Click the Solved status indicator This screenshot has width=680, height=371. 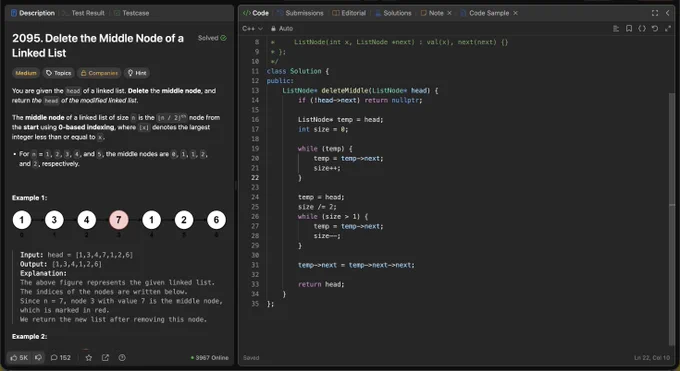[x=212, y=38]
